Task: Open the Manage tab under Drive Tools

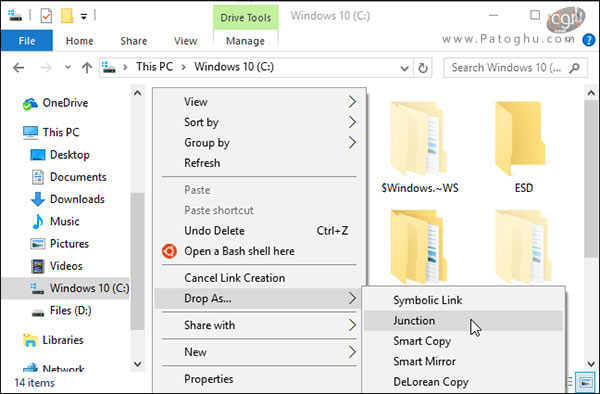Action: click(x=245, y=41)
